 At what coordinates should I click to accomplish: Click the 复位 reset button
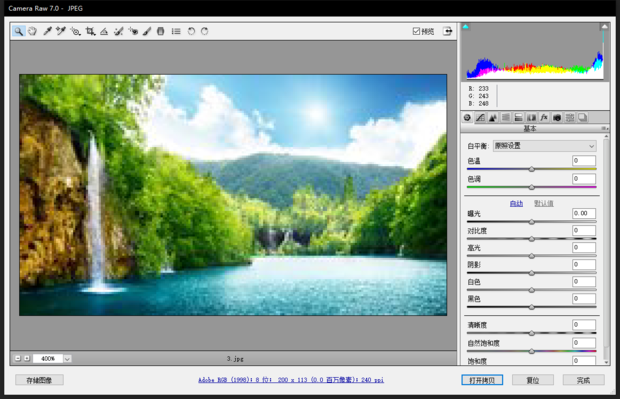tap(533, 380)
